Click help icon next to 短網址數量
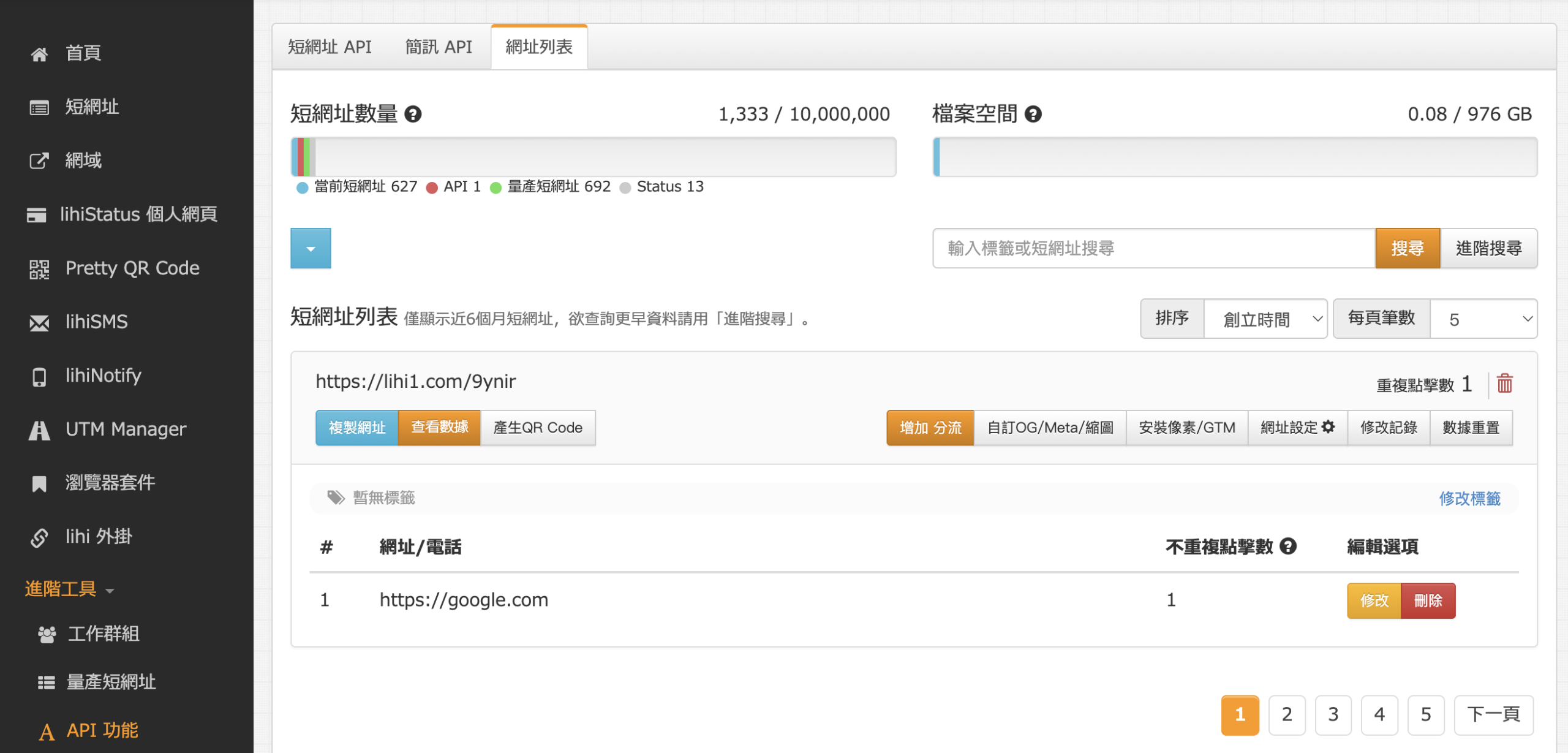The width and height of the screenshot is (1568, 753). (413, 115)
